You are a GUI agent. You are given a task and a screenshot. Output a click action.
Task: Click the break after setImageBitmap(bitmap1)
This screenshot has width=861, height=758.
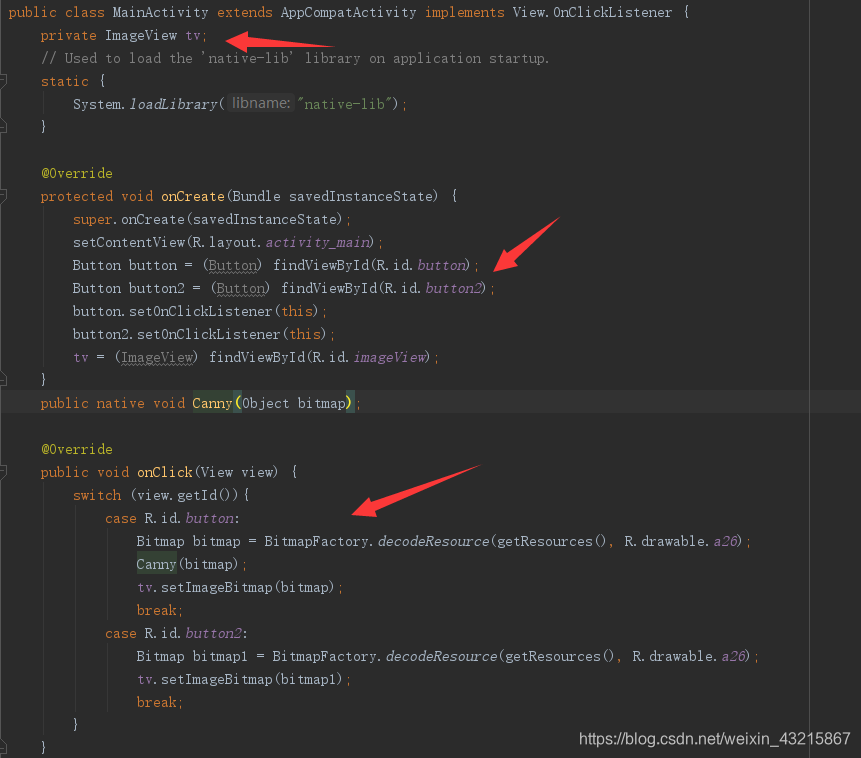click(x=157, y=703)
